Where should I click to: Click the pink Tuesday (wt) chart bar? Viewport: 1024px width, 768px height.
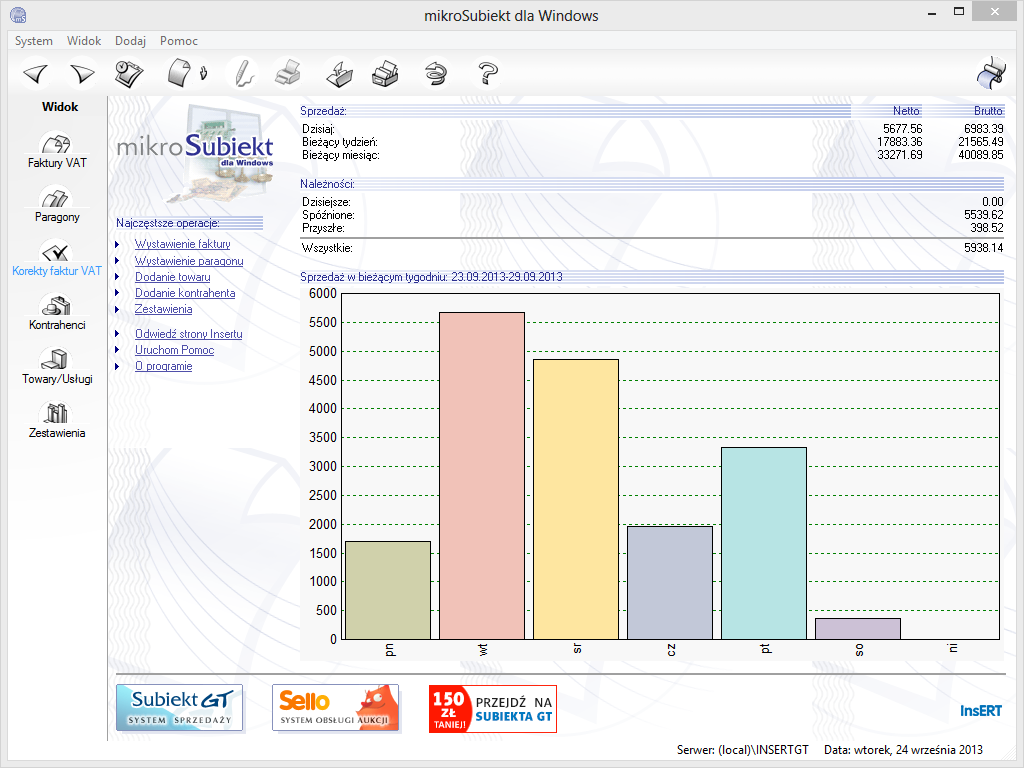(x=482, y=475)
